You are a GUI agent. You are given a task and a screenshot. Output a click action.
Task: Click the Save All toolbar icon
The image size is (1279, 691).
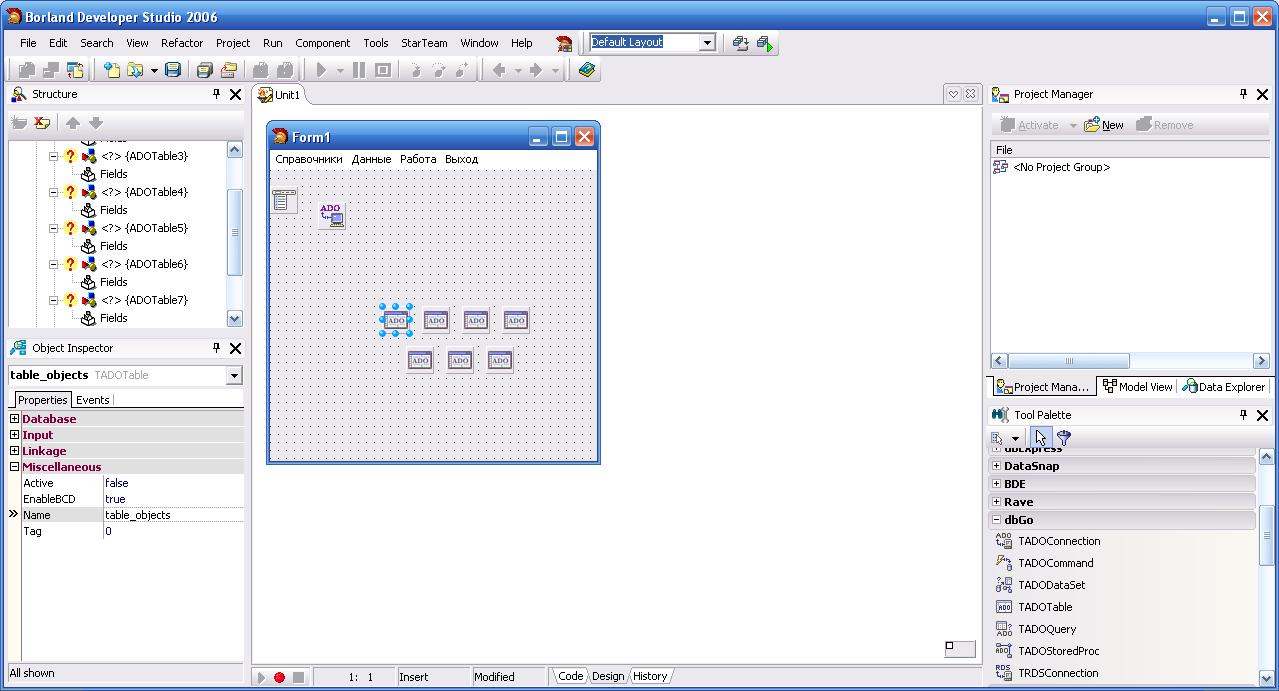click(x=205, y=70)
